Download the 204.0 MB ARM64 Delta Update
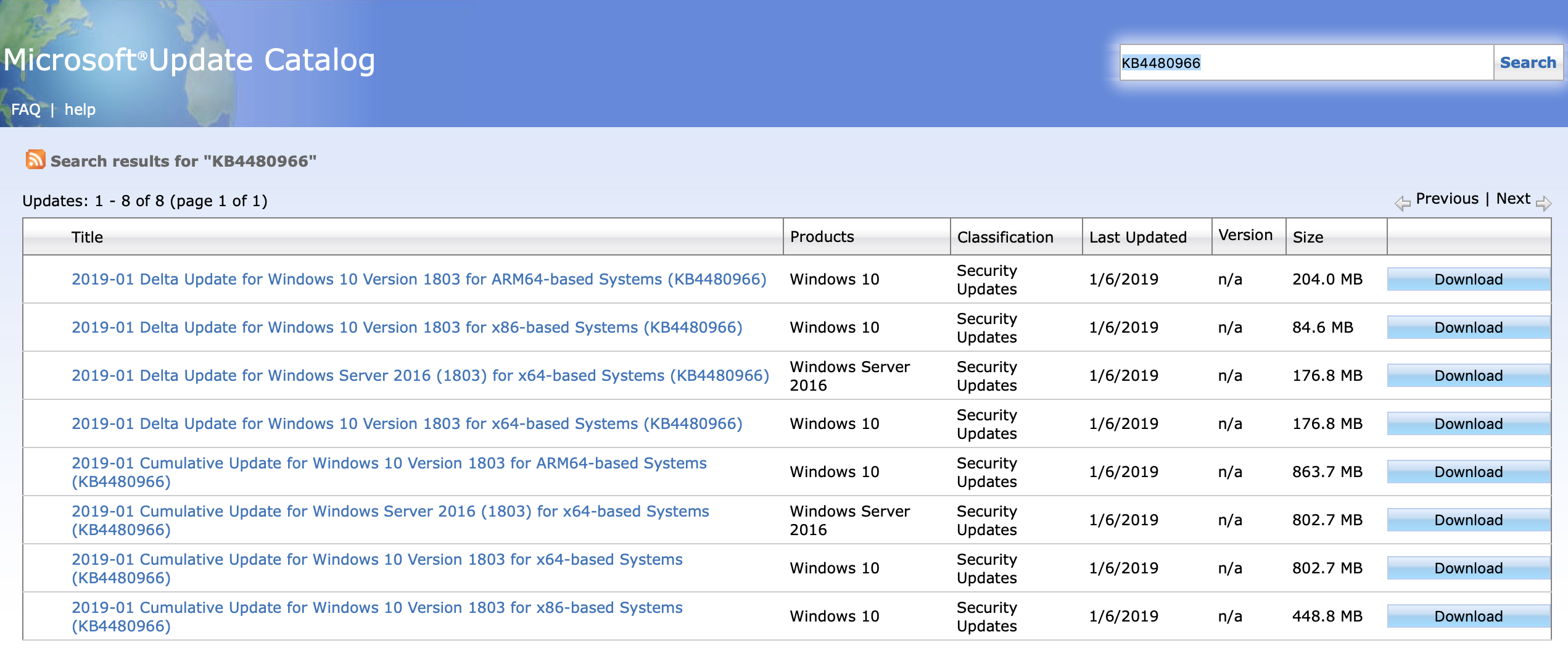This screenshot has width=1568, height=653. click(x=1468, y=280)
